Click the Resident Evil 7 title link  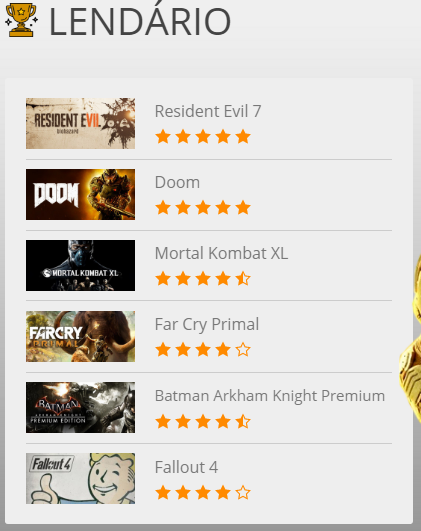(208, 111)
